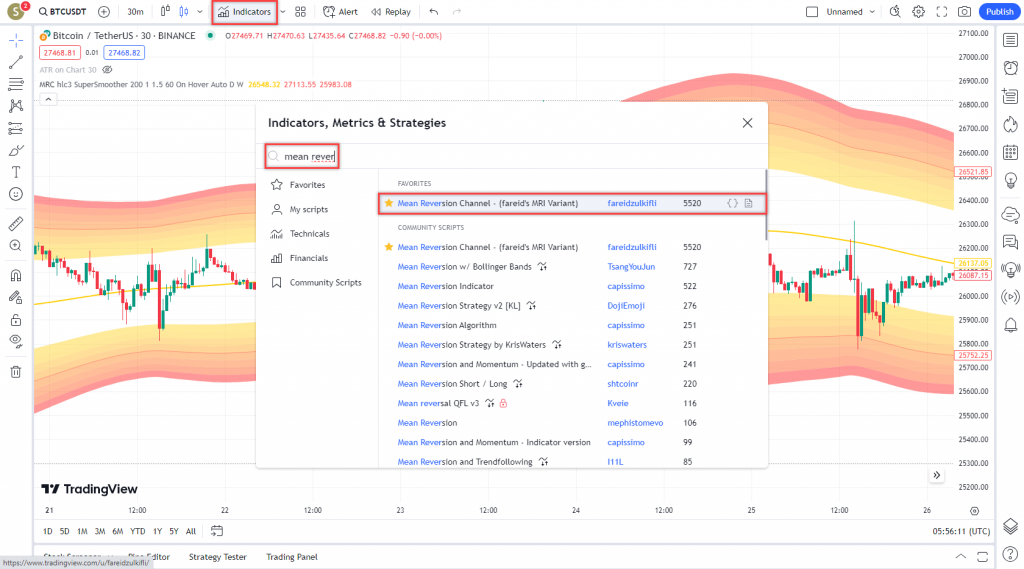Collapse the indicator legend chevron
Screen dimensions: 1024x569
[x=48, y=99]
